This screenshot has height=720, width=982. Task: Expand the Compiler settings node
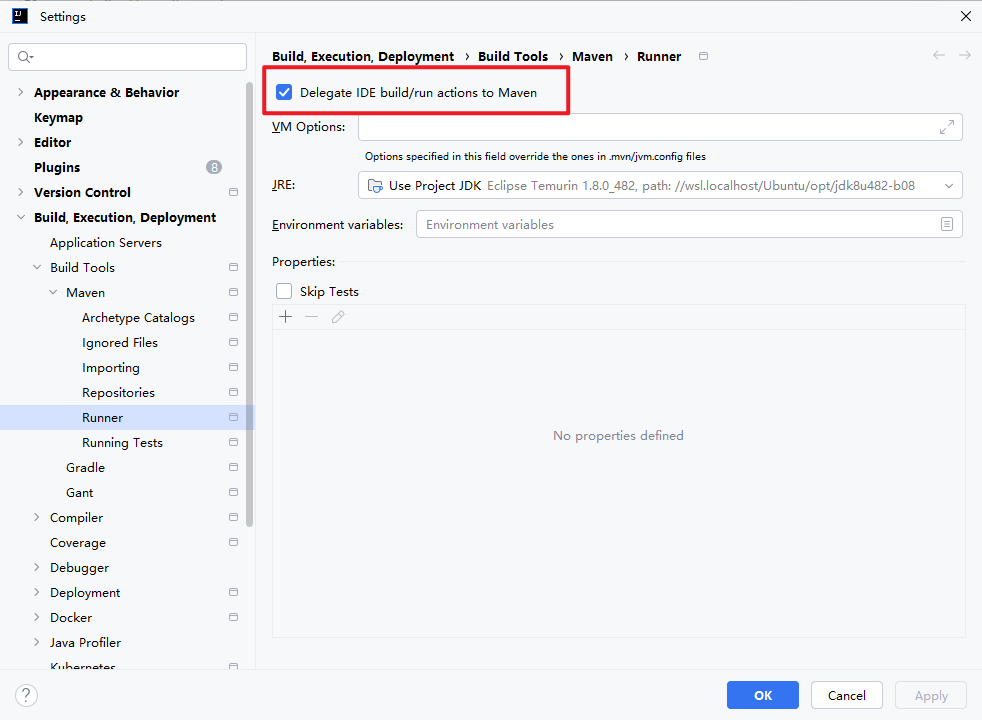pos(38,518)
